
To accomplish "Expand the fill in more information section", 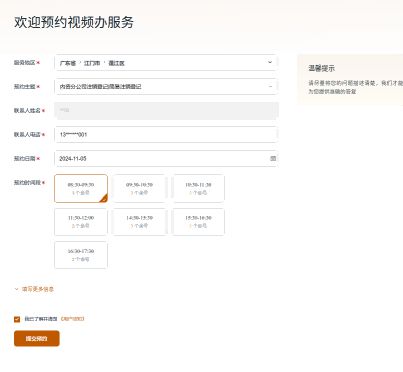I will [x=34, y=289].
